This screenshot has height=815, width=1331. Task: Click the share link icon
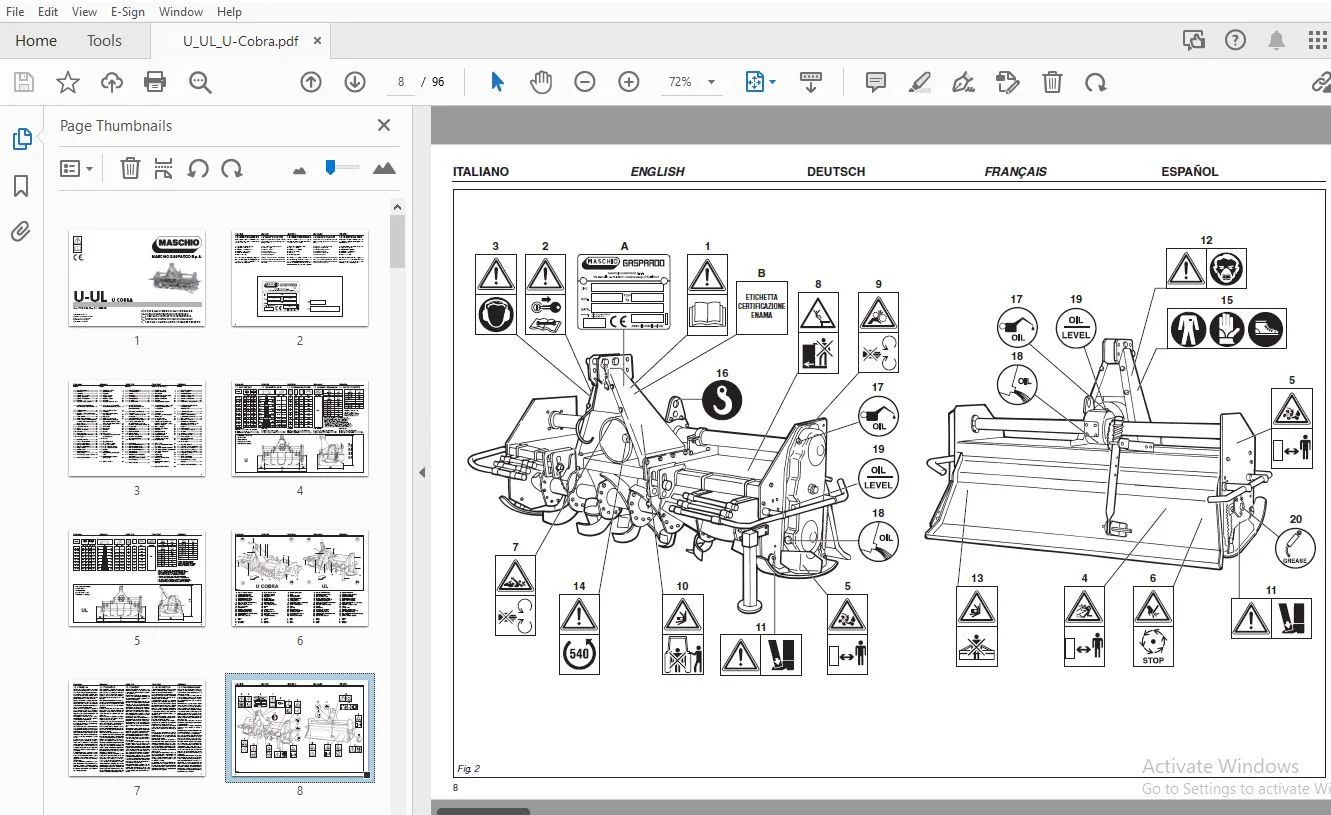pos(1321,82)
